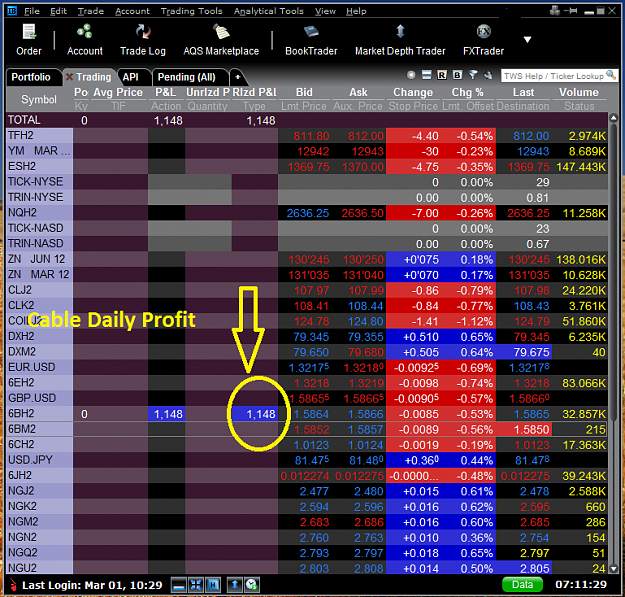Screen dimensions: 625x597
Task: Click the Chg % column header
Action: click(x=468, y=92)
